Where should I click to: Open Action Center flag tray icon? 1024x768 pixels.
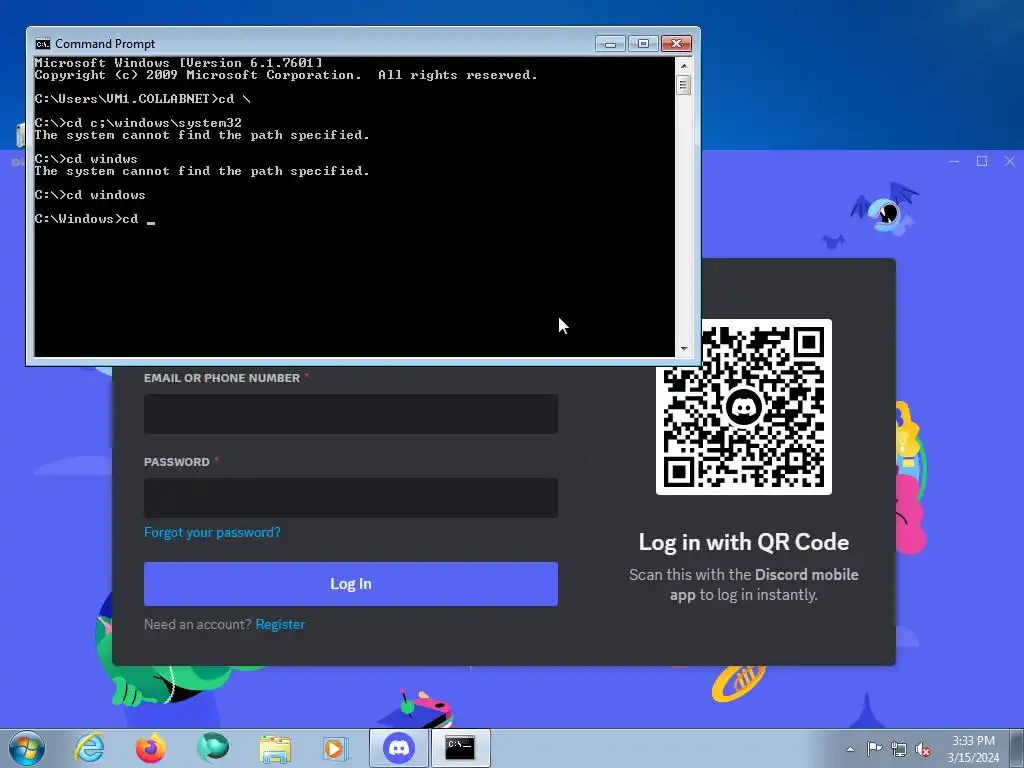click(874, 749)
